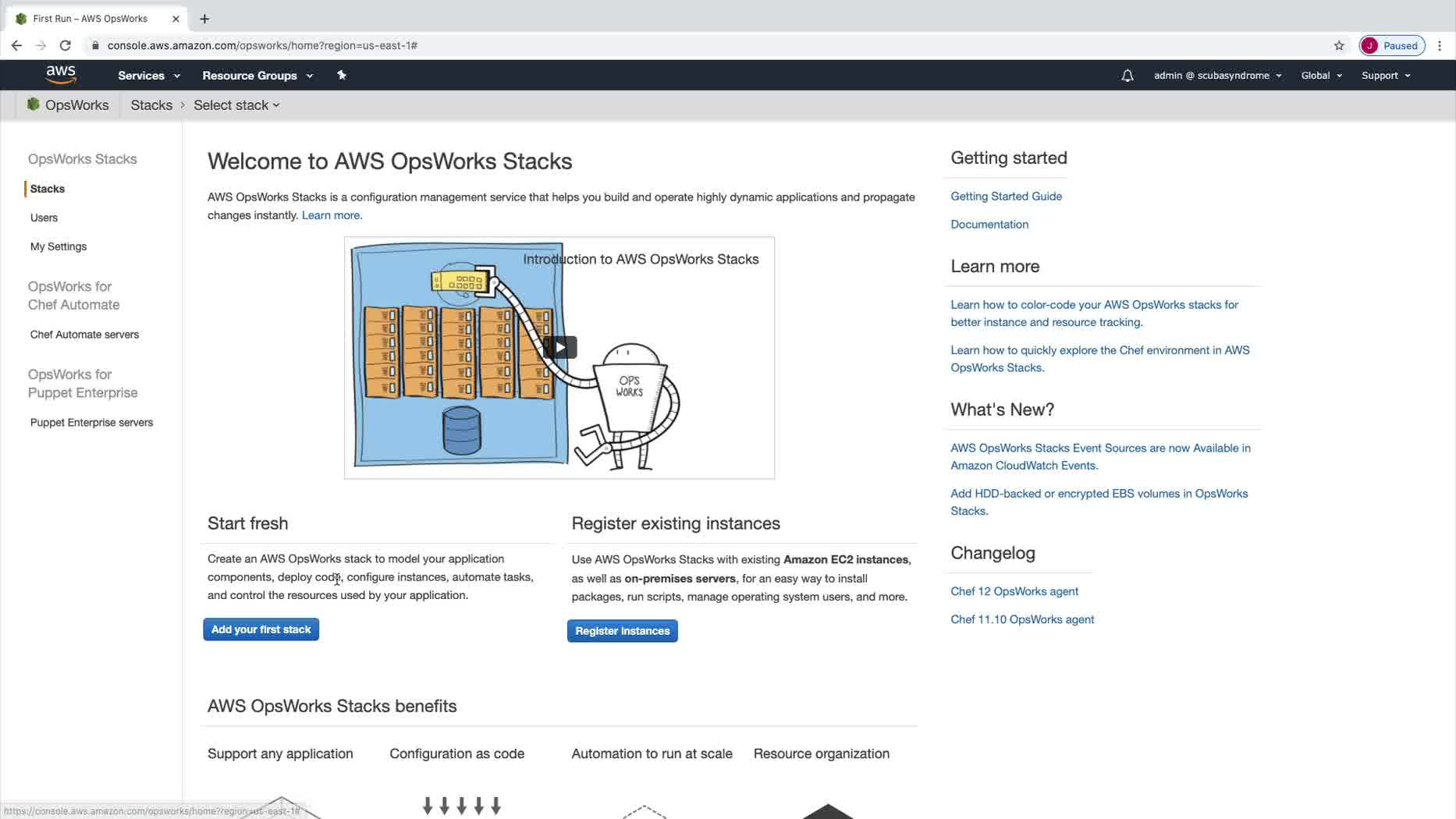
Task: Click the pin shortcuts icon in navbar
Action: (x=341, y=75)
